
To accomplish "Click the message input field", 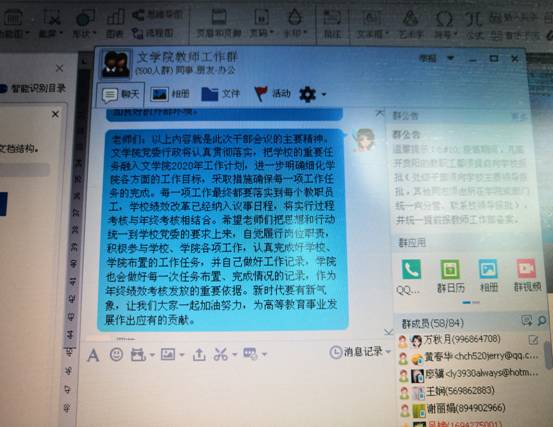I will pos(236,395).
